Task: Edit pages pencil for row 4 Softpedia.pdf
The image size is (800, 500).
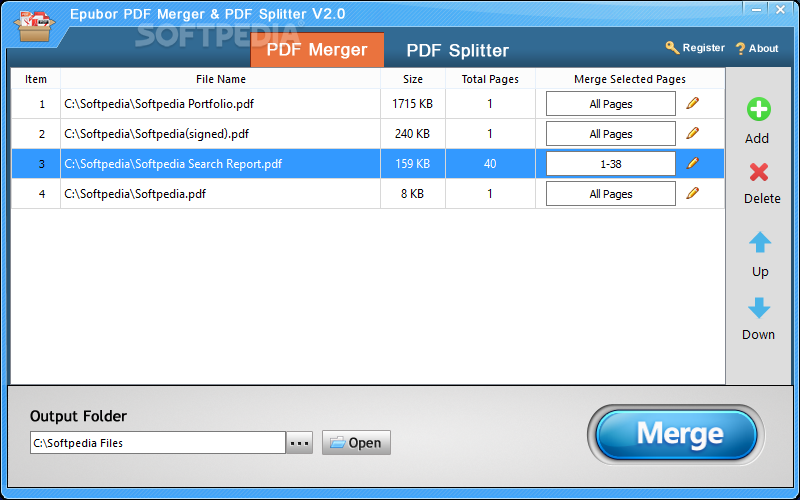Action: [692, 193]
